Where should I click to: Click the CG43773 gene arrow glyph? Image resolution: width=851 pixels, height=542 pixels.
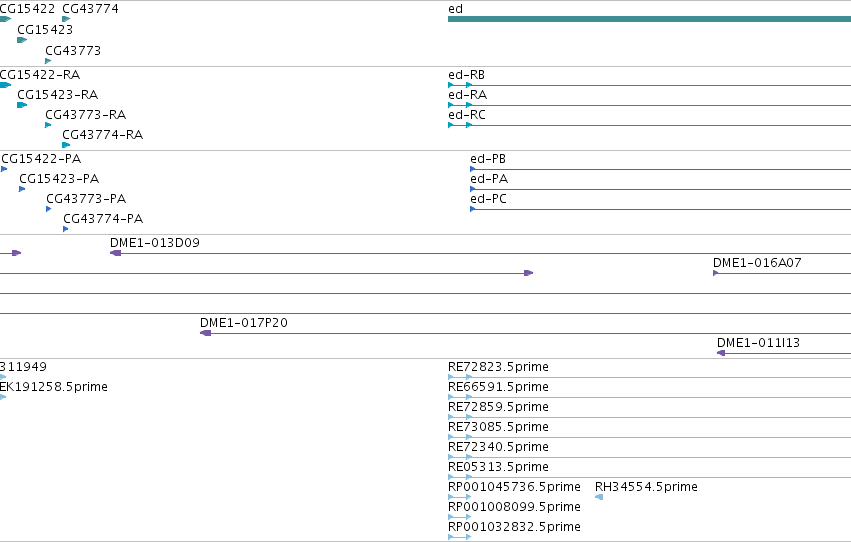48,61
